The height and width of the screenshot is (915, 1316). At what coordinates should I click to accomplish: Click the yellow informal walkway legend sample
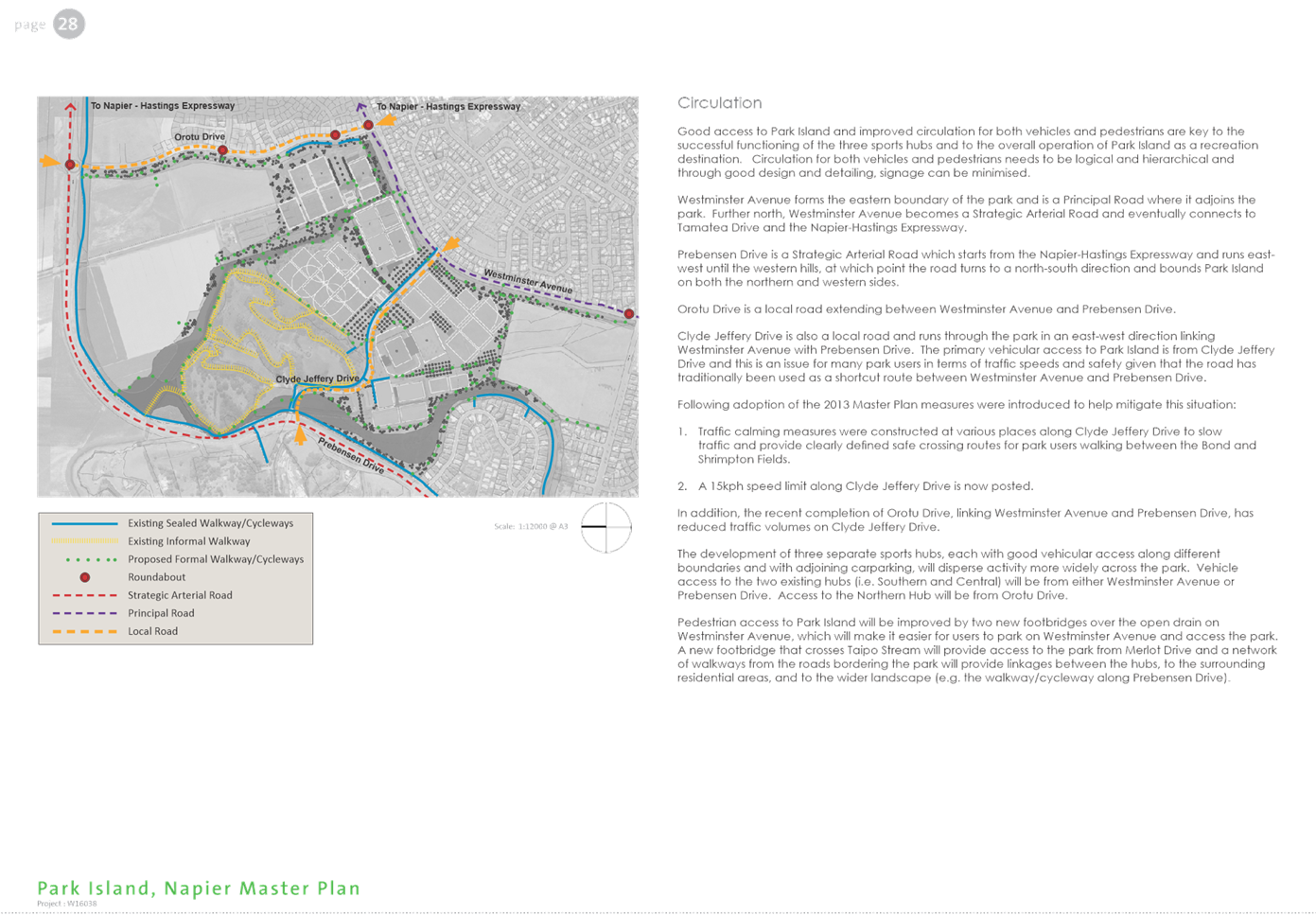tap(84, 541)
